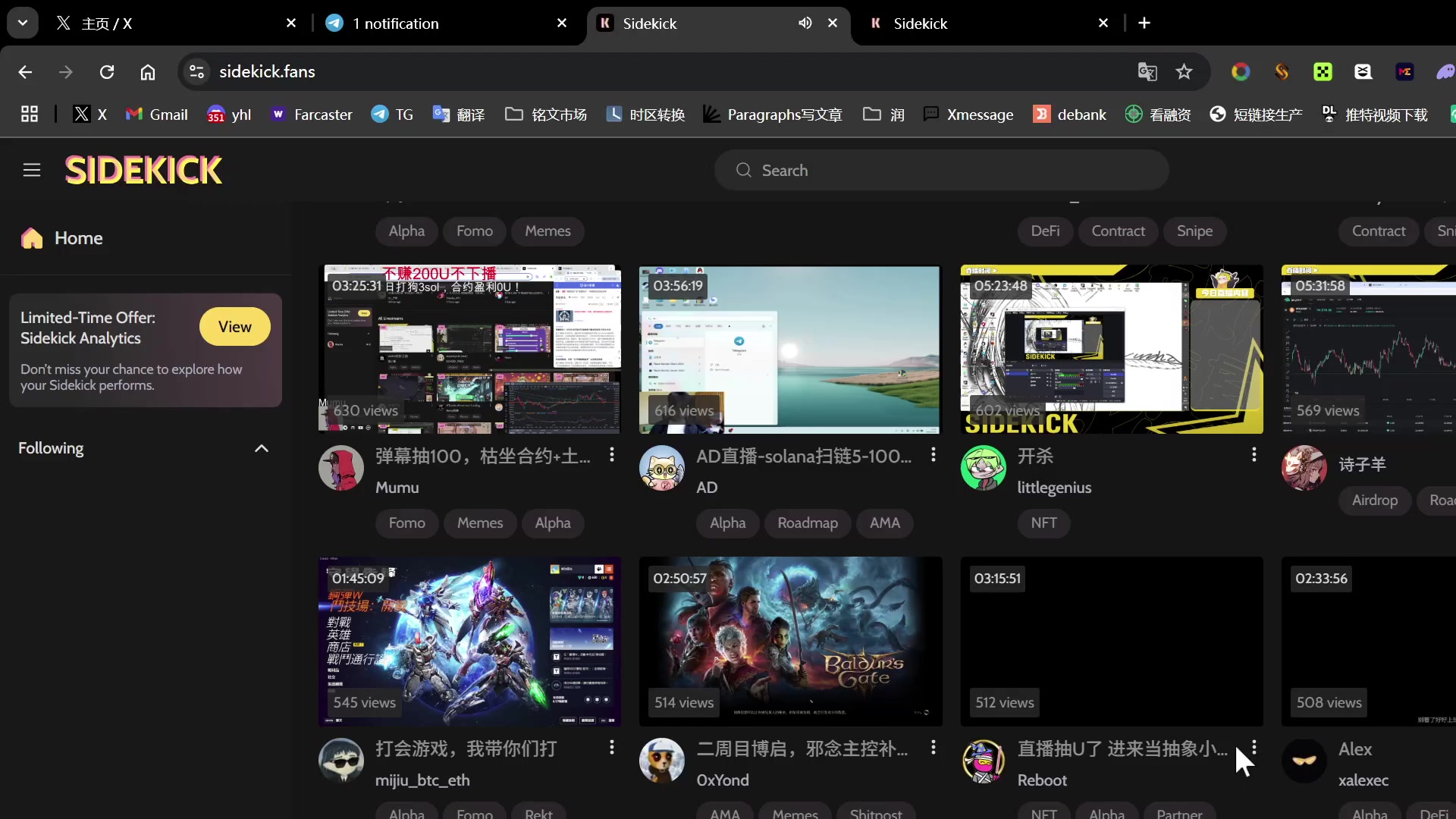This screenshot has width=1456, height=819.
Task: Open the Baldur's Gate stream thumbnail
Action: point(790,642)
